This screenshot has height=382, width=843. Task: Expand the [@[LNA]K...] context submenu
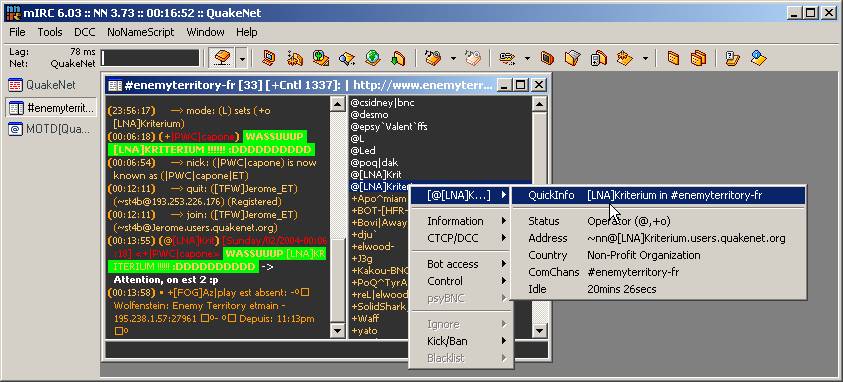click(x=460, y=196)
